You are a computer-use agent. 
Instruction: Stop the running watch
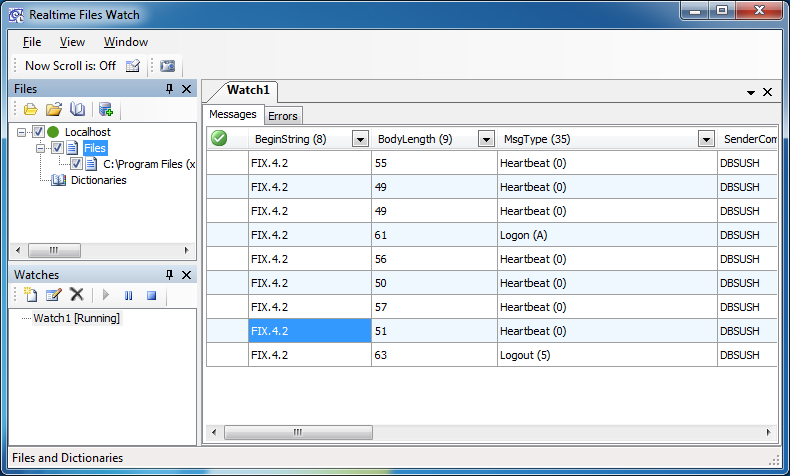click(151, 295)
